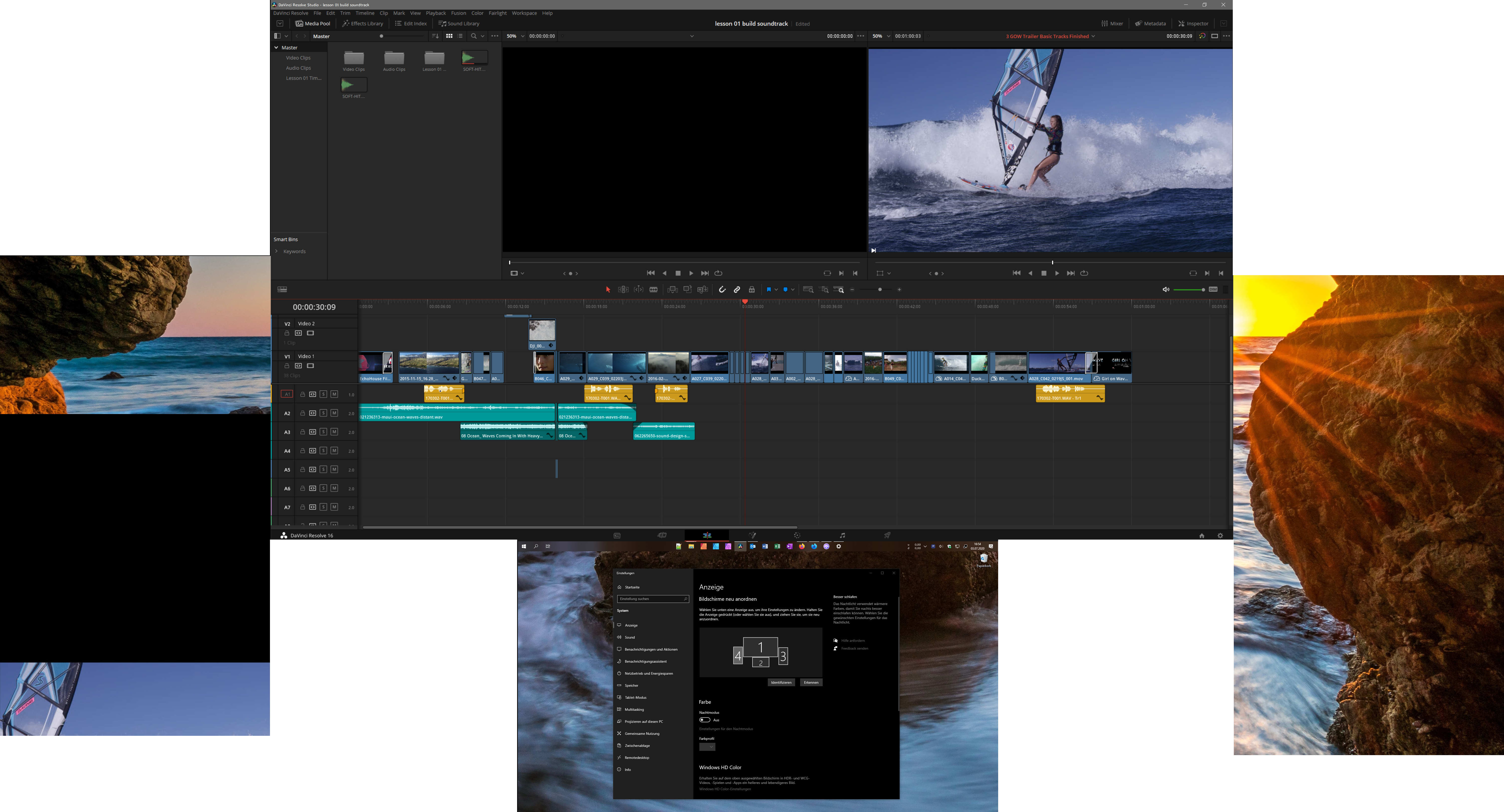Screen dimensions: 1504x812
Task: Open timeline name dropdown in viewer
Action: coord(1093,36)
